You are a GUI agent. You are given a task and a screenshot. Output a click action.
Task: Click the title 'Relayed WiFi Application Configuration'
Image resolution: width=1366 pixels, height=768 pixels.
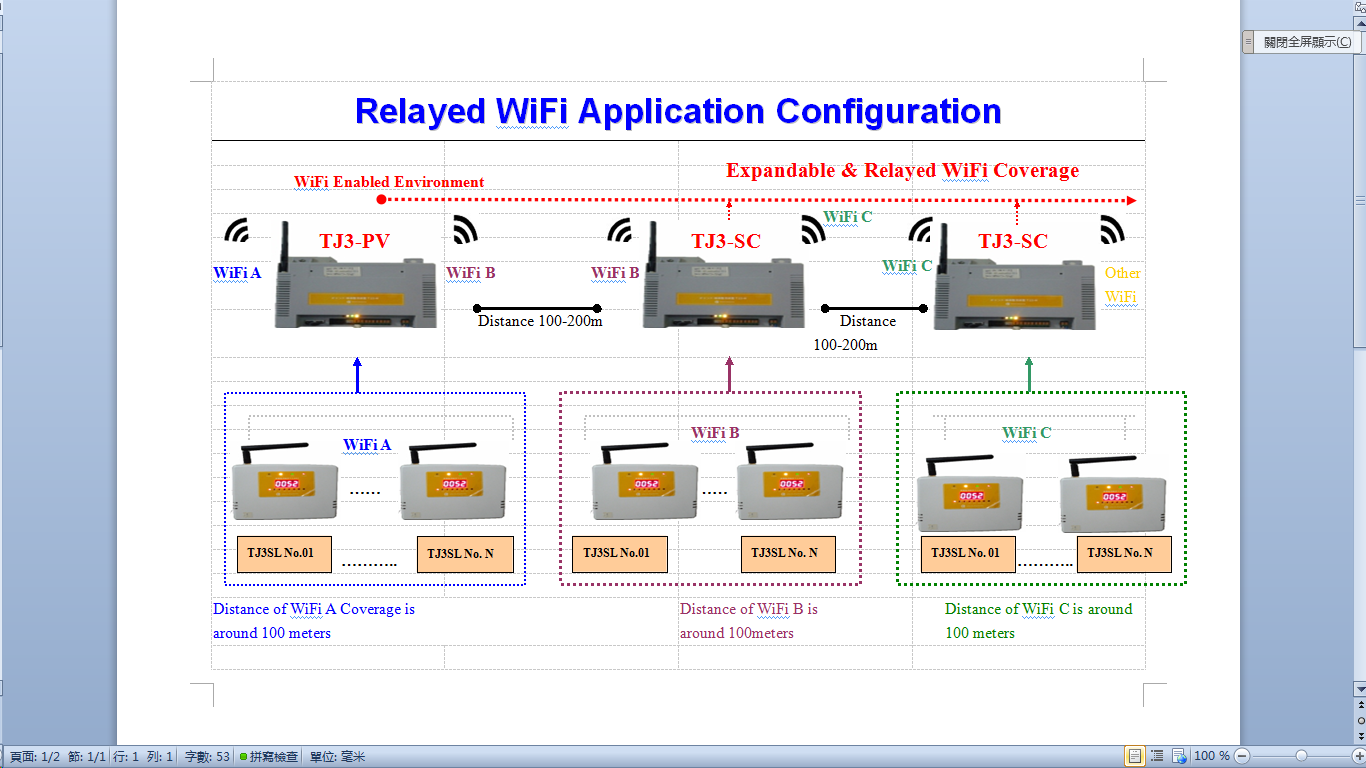point(678,111)
